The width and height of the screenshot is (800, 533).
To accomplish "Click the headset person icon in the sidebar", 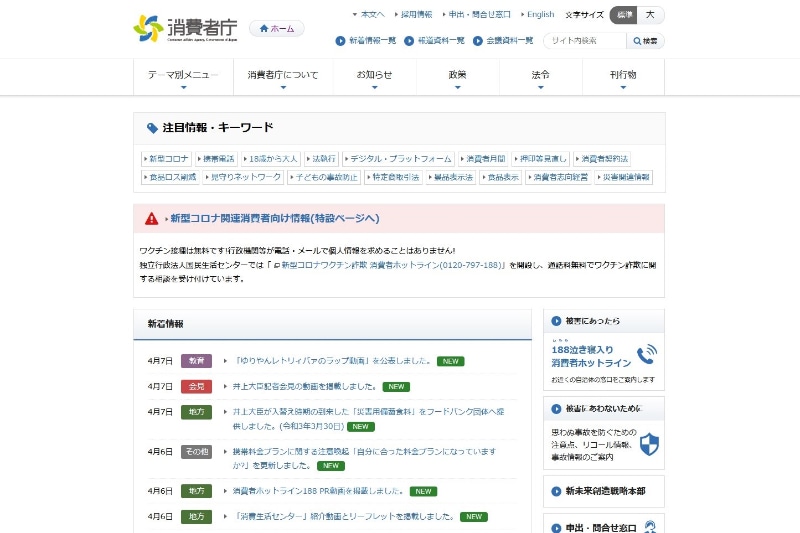I will click(x=650, y=526).
